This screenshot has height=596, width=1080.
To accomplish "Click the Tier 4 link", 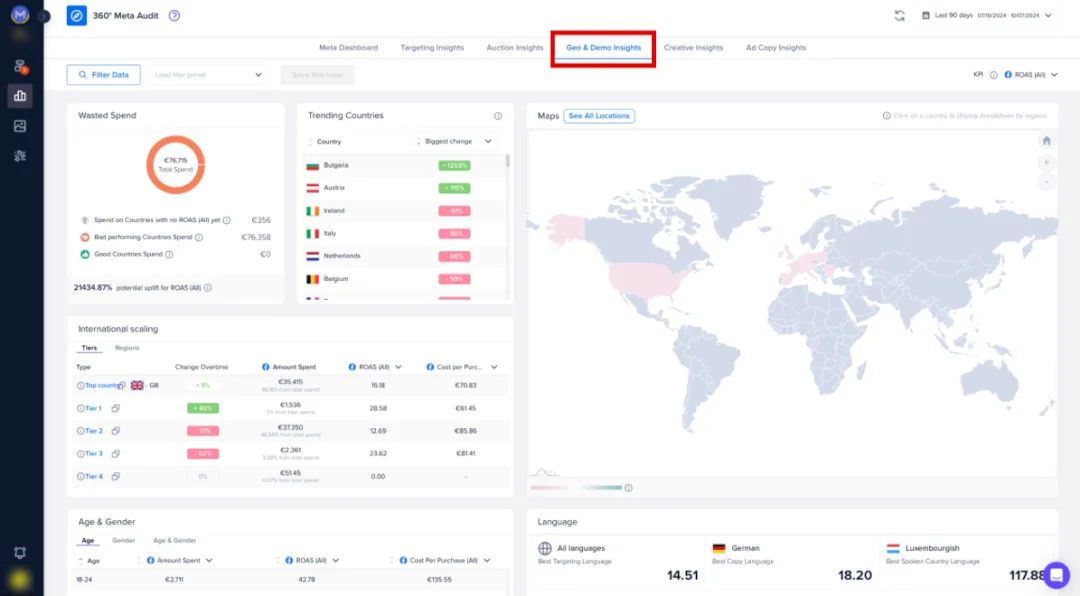I will point(94,477).
